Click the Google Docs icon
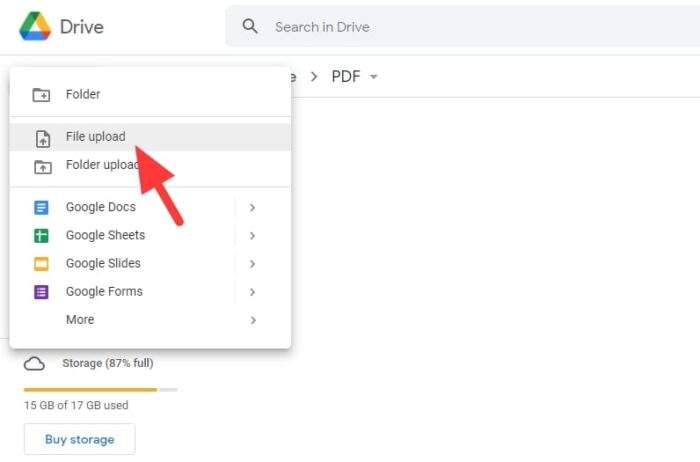This screenshot has width=700, height=462. (x=41, y=208)
